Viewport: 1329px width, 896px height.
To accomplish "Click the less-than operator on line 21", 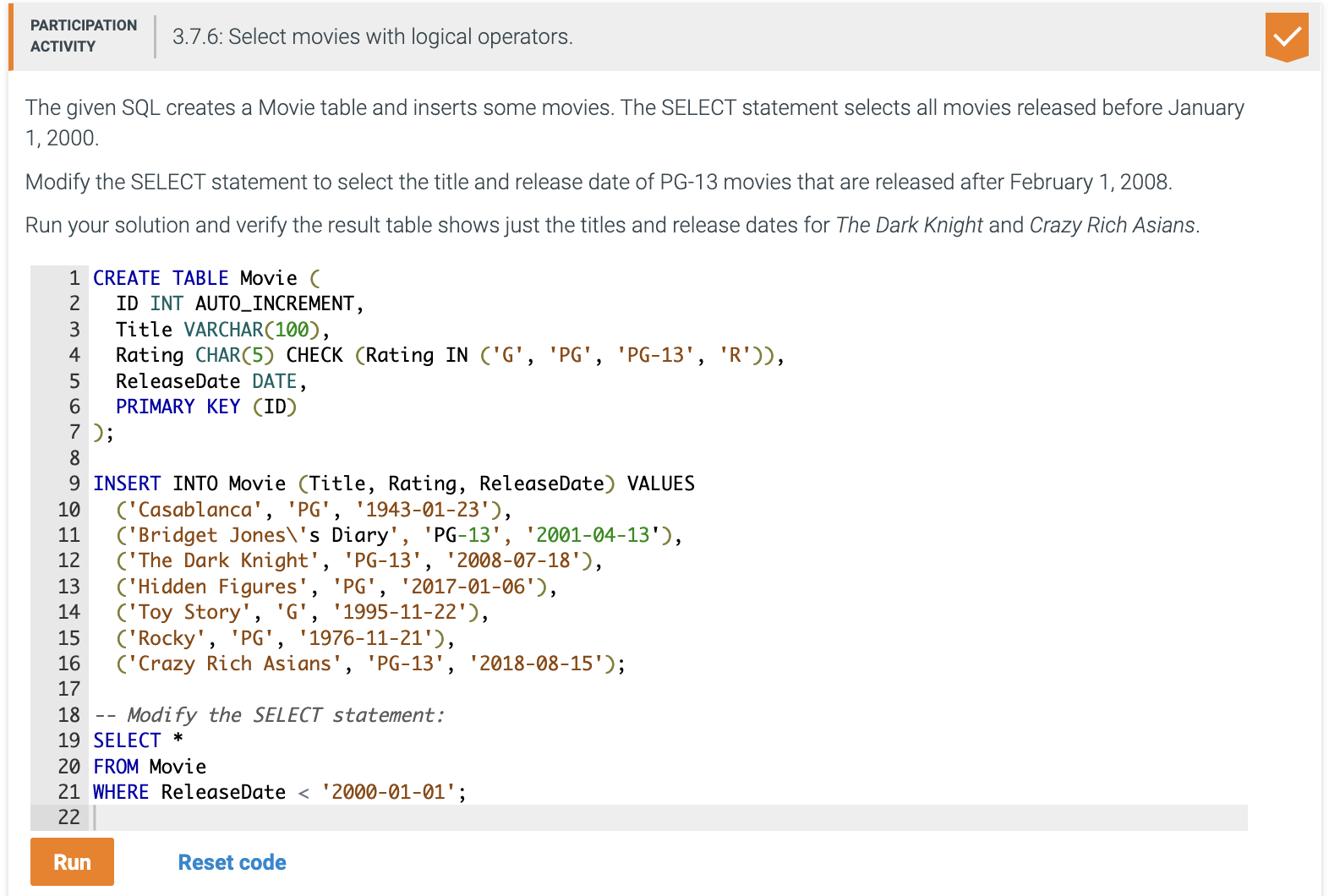I will pyautogui.click(x=303, y=793).
